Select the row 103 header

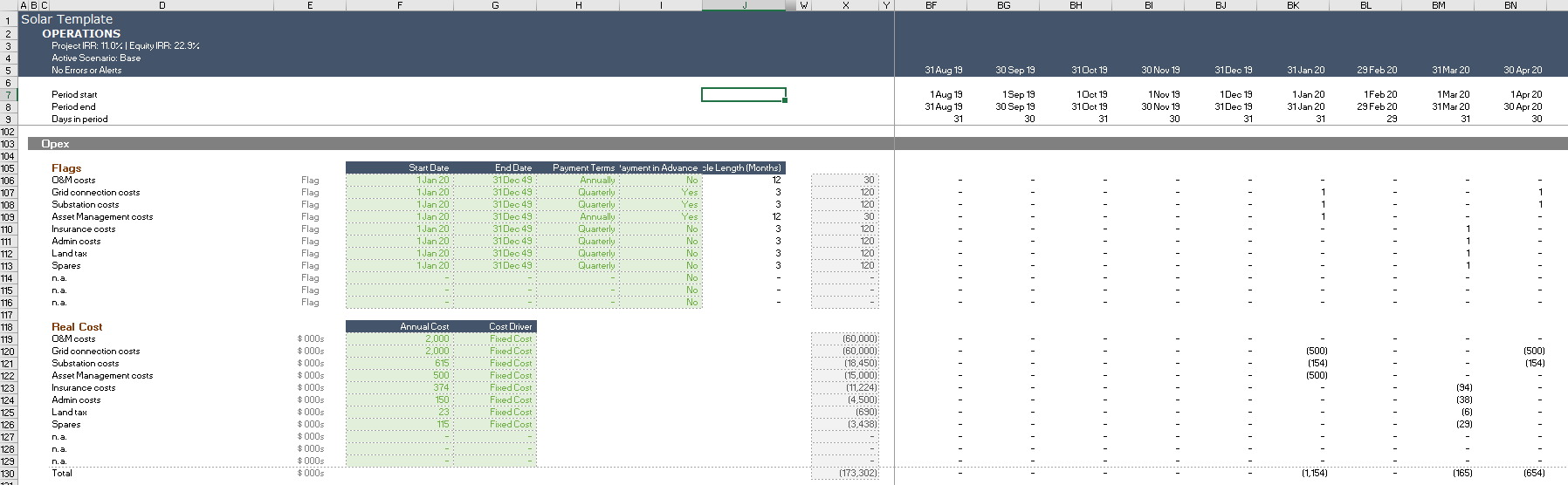[8, 144]
